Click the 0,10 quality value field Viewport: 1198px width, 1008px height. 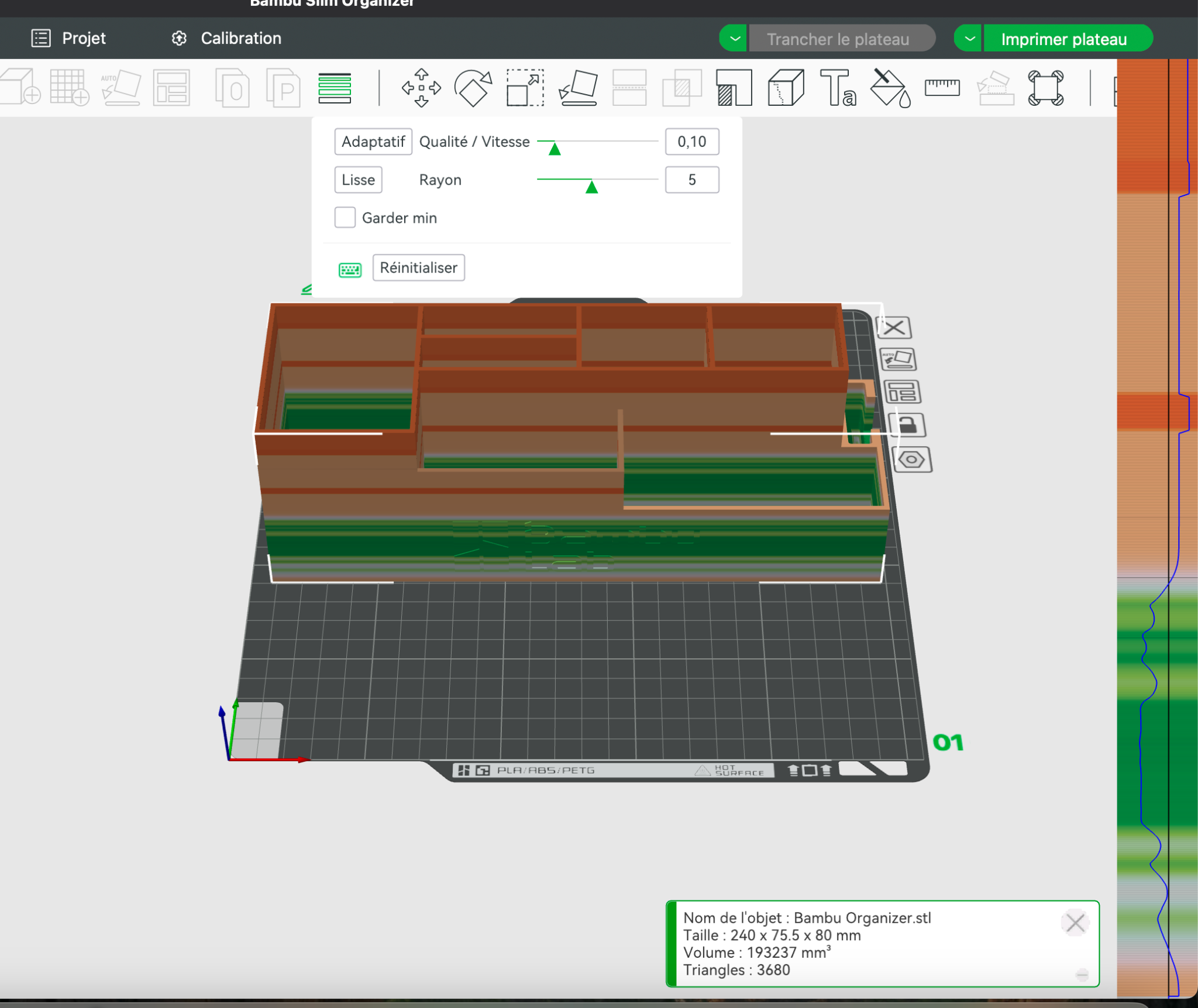(692, 141)
